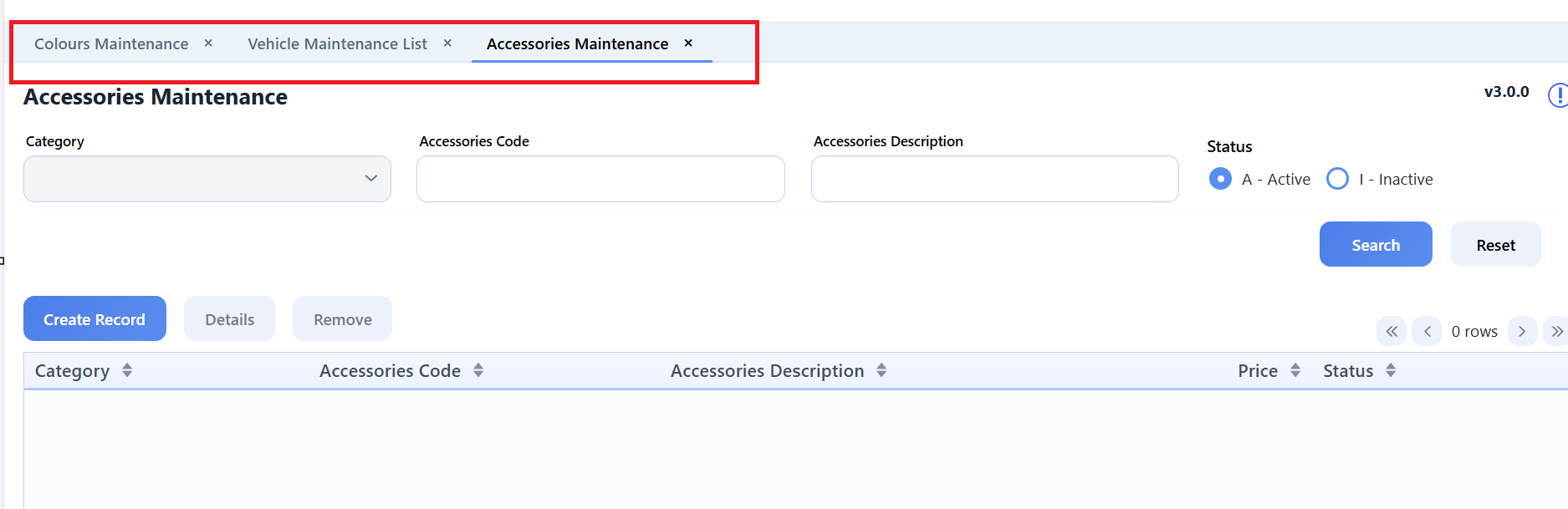Go to previous page of results

(1427, 332)
